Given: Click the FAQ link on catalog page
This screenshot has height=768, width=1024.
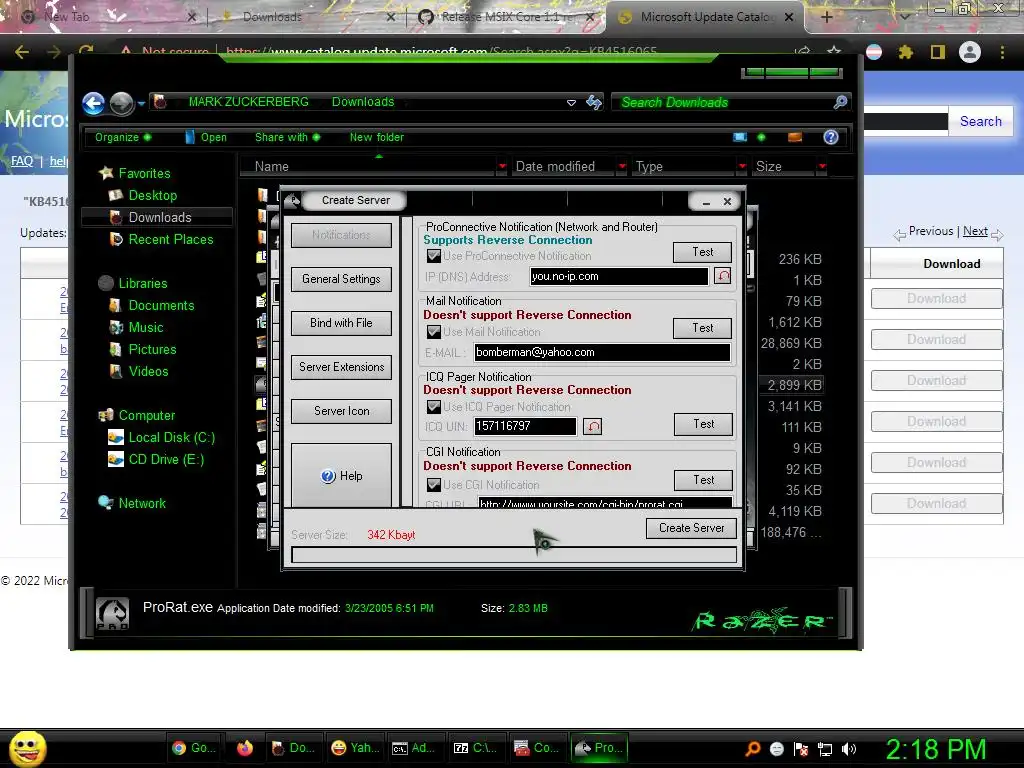Looking at the screenshot, I should tap(22, 161).
